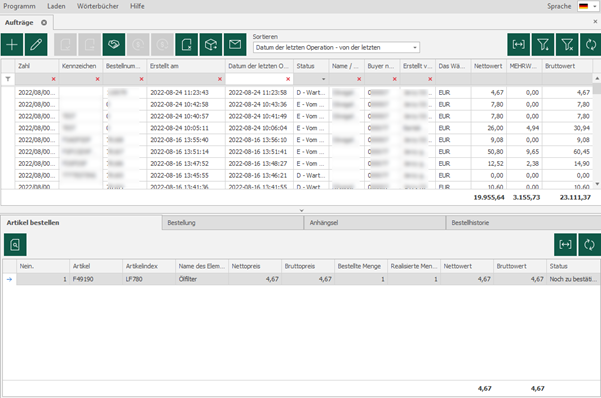Click the handshake icon in the toolbar
Viewport: 601px width, 398px height.
coord(114,45)
